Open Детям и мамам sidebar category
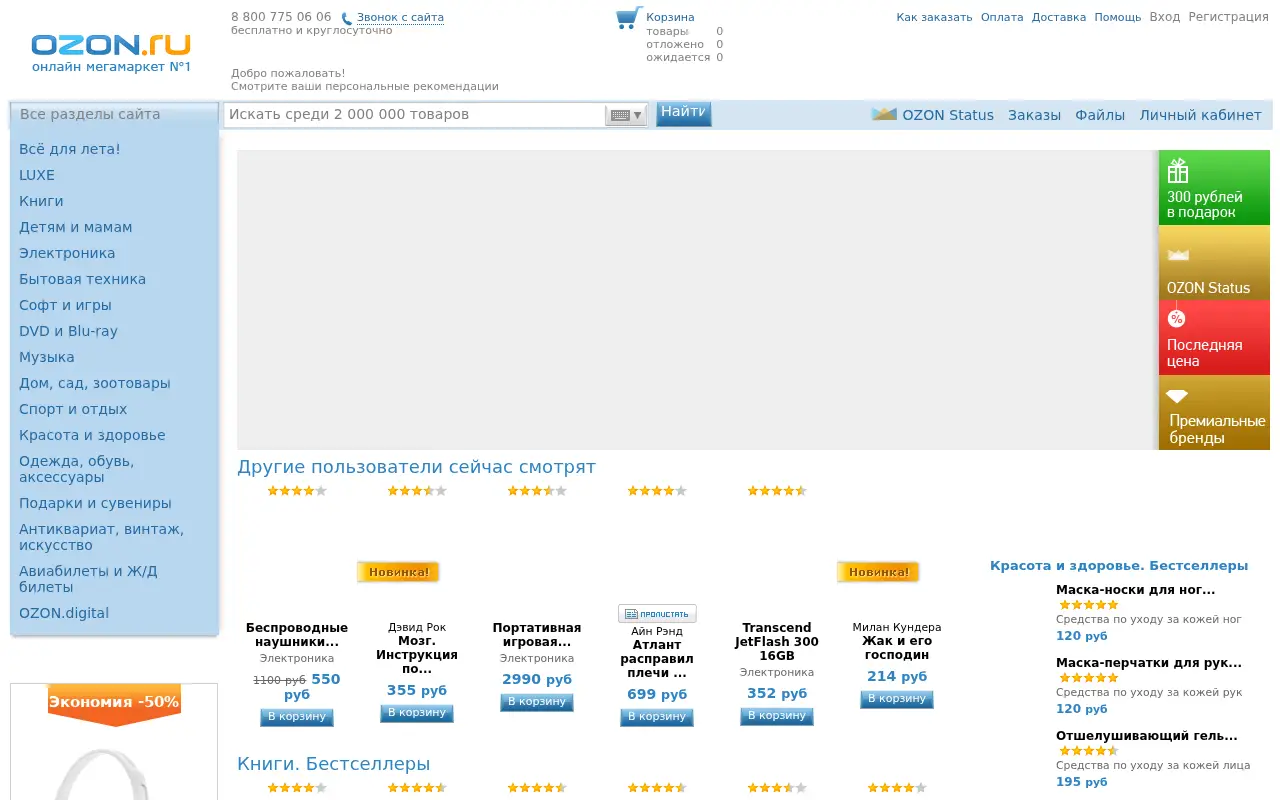1280x800 pixels. 75,227
